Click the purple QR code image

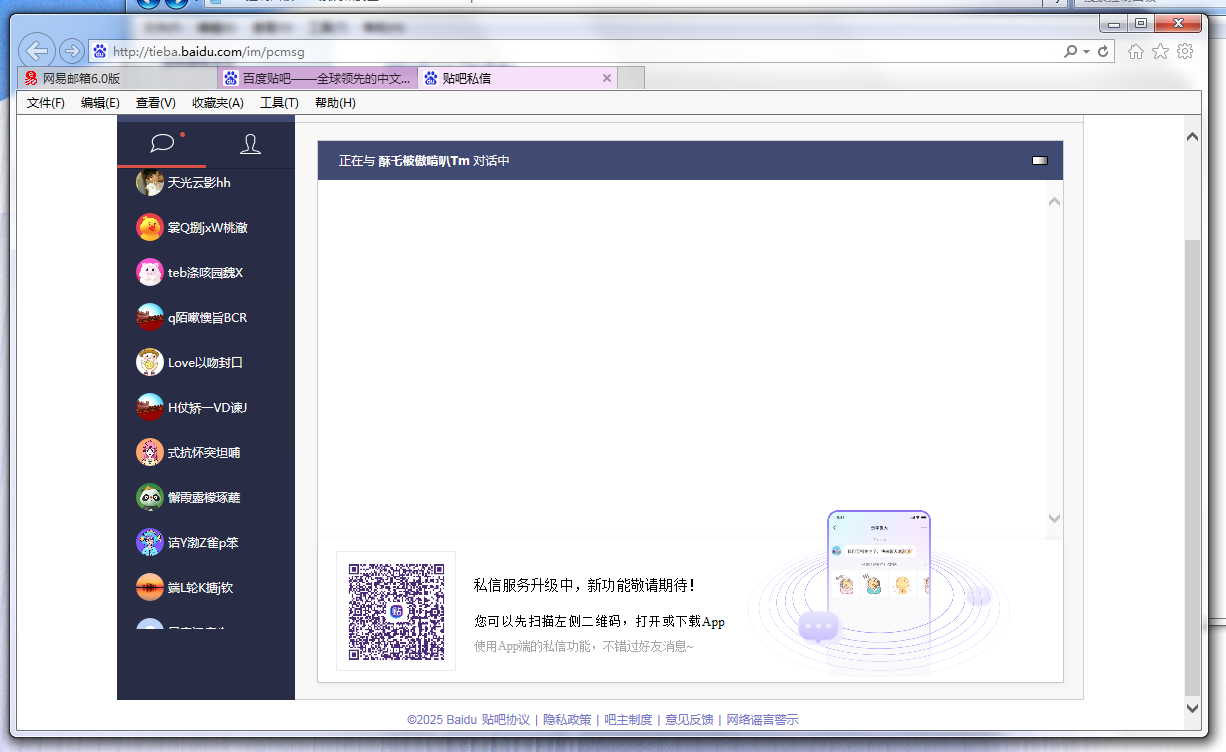click(x=396, y=611)
